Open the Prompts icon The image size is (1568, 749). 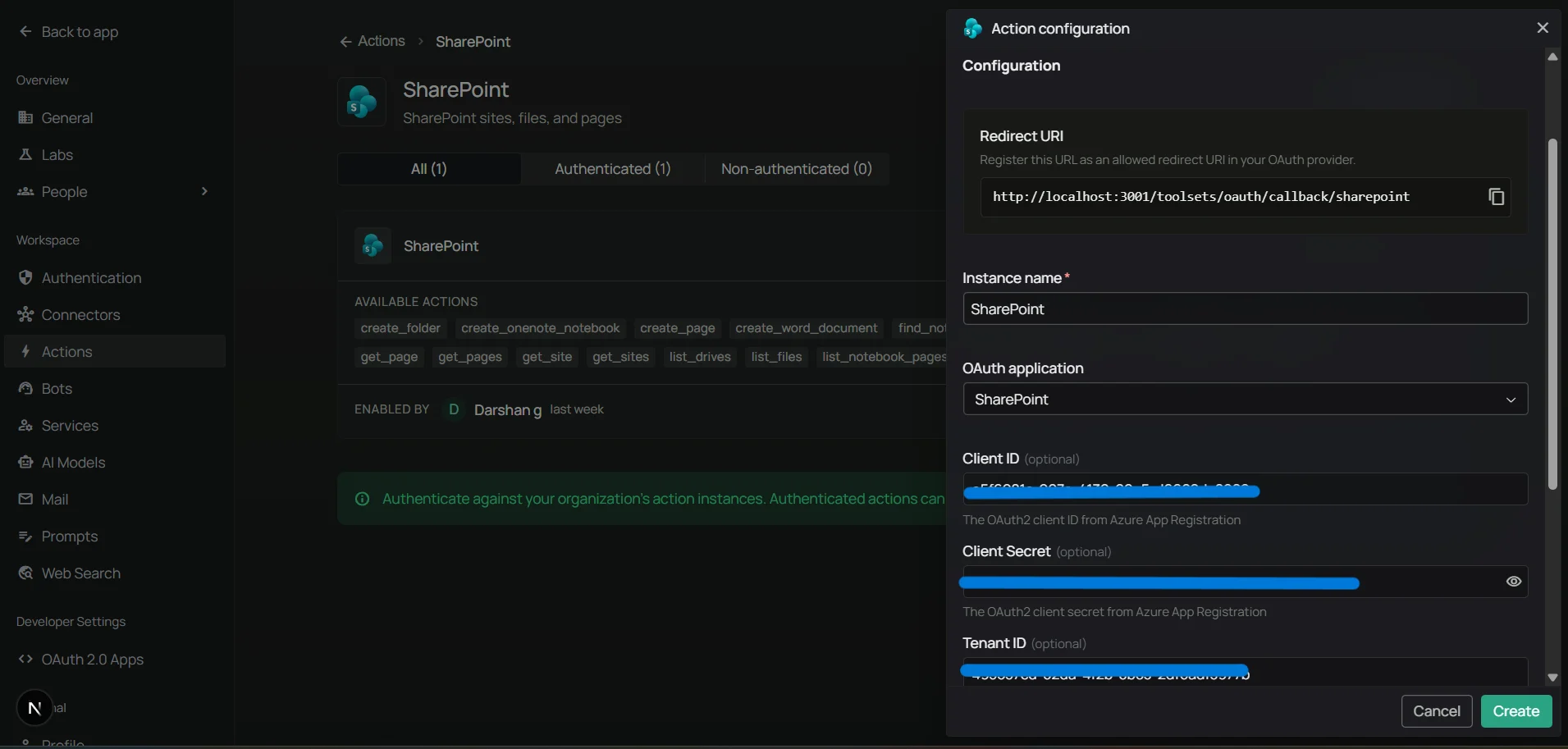pyautogui.click(x=25, y=536)
